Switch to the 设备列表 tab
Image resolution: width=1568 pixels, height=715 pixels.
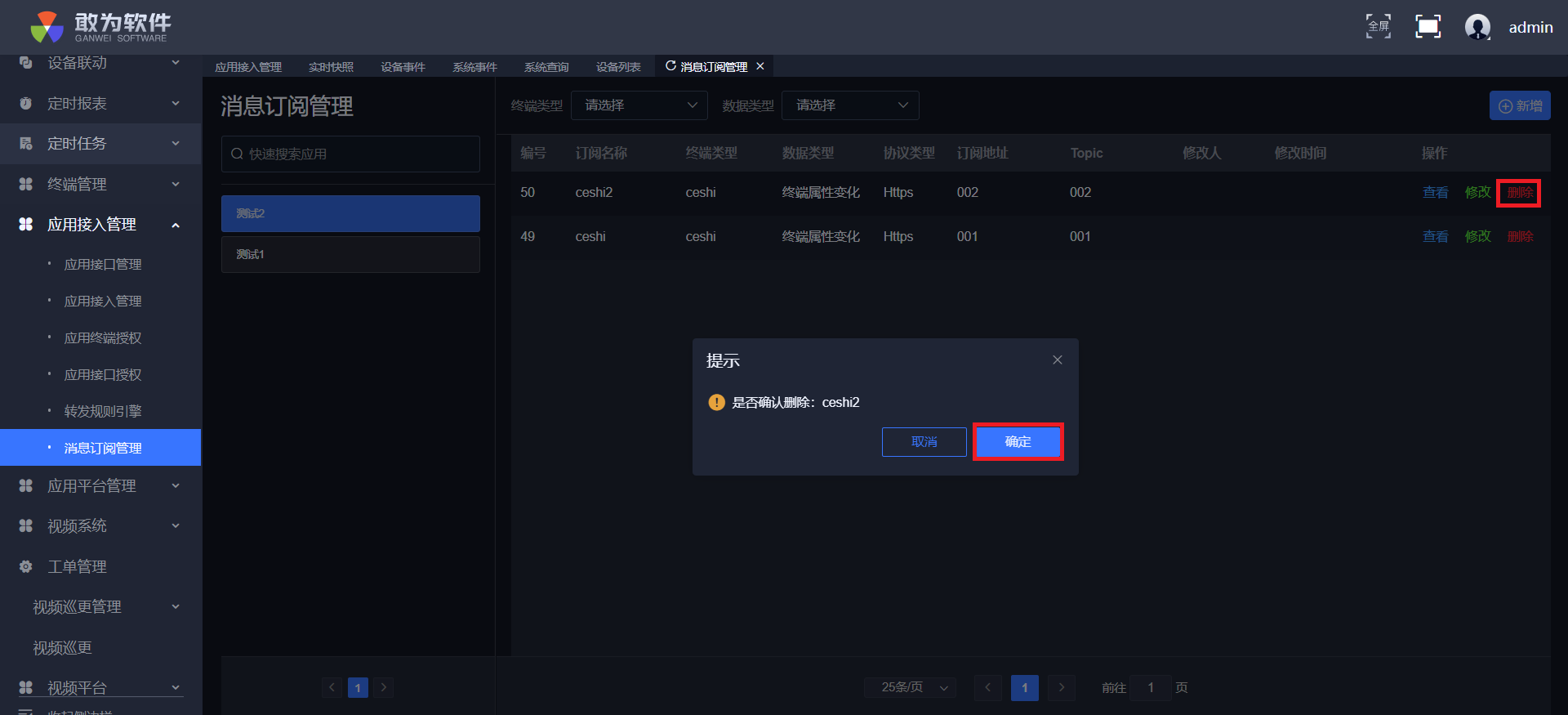(x=618, y=67)
